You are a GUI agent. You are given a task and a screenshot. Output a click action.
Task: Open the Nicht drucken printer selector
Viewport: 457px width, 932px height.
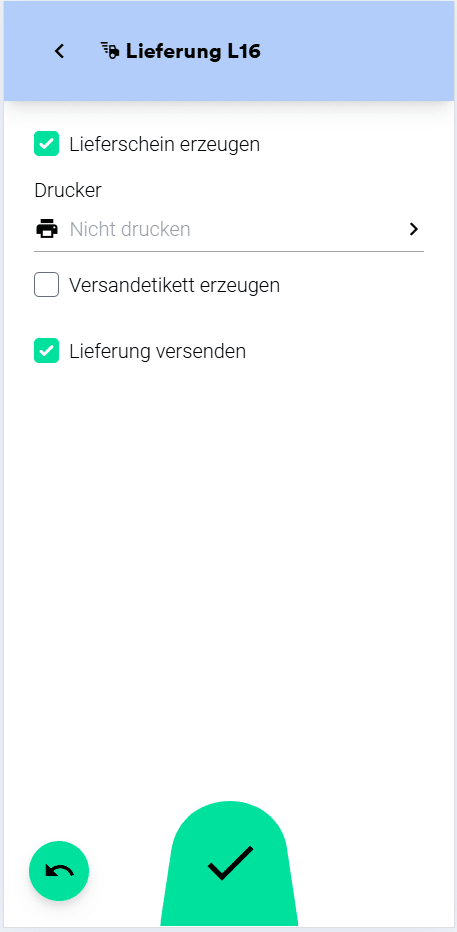pos(229,229)
